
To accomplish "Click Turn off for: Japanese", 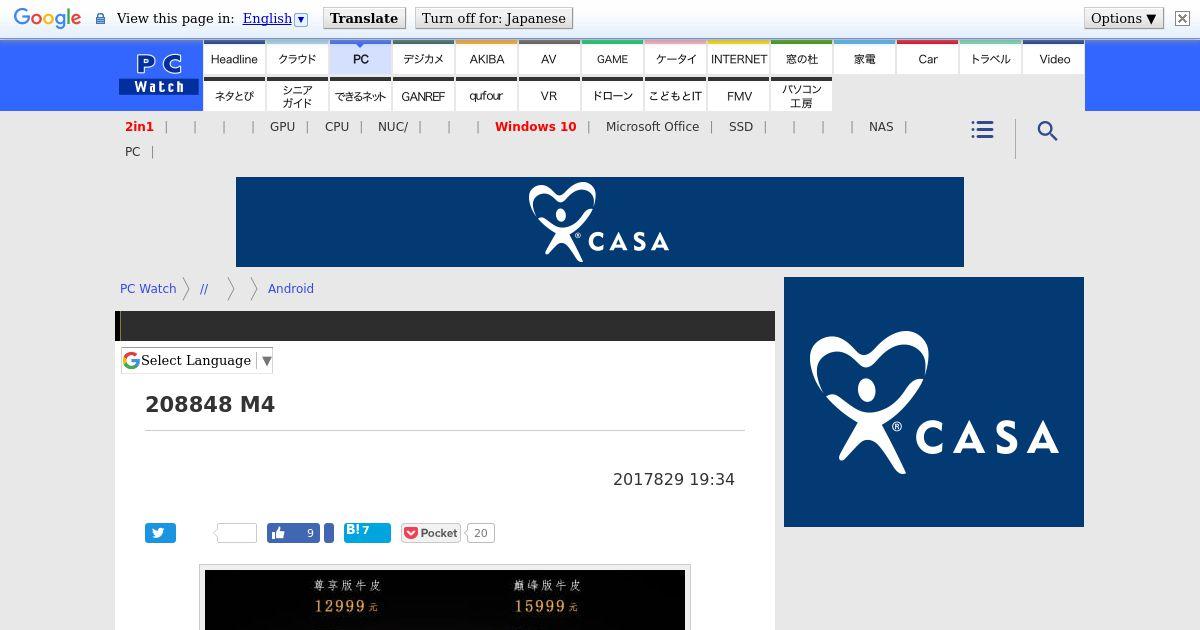I will [494, 18].
